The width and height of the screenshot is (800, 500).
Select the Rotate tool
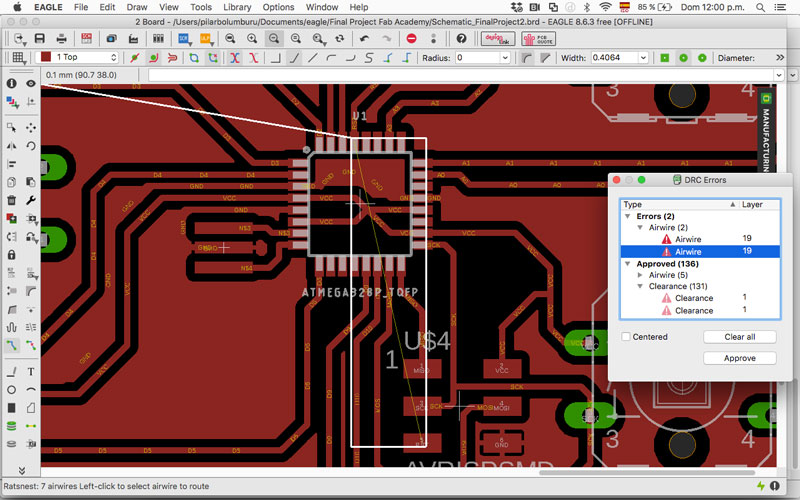pos(31,146)
